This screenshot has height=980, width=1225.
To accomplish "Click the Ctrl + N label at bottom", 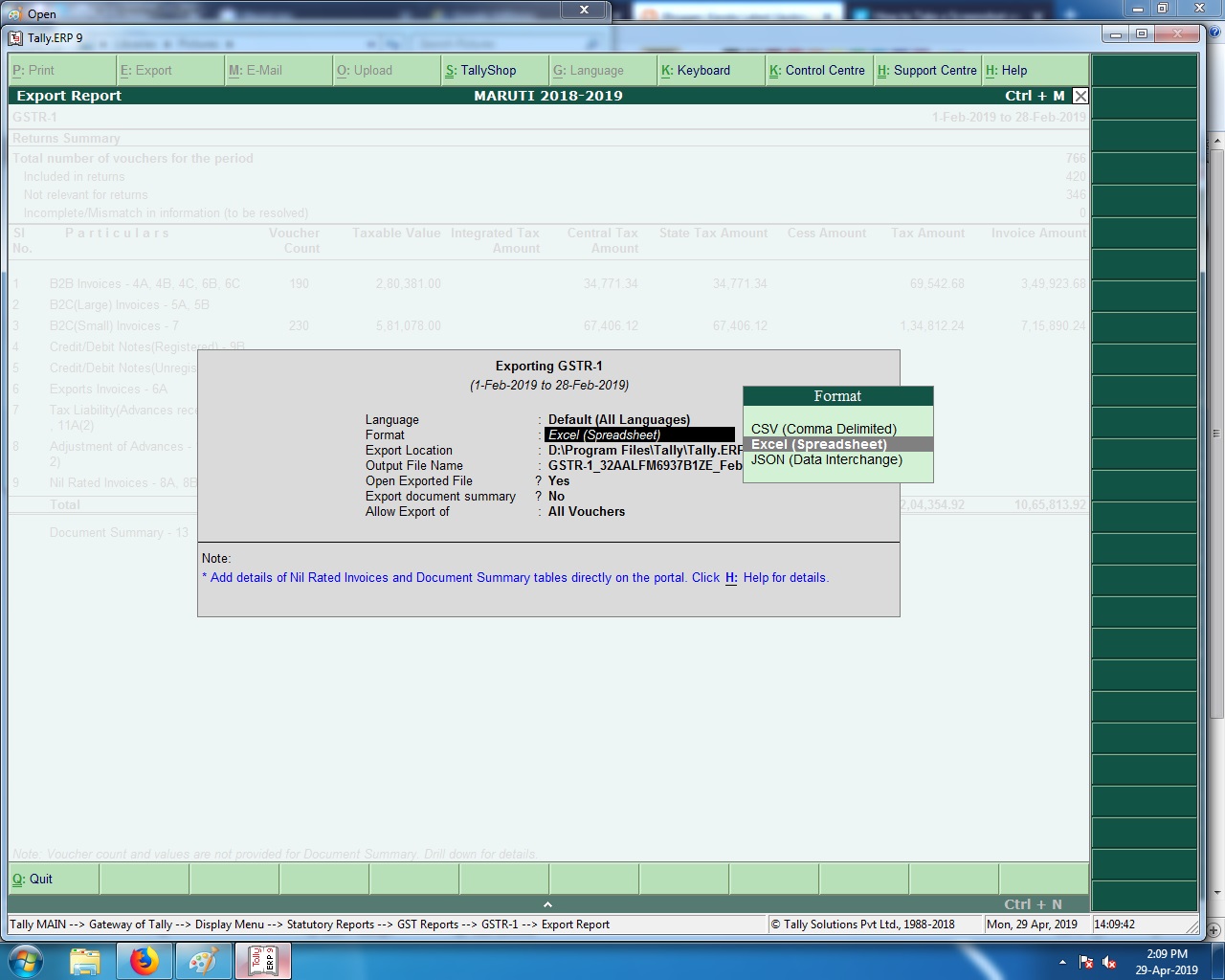I will 1033,904.
